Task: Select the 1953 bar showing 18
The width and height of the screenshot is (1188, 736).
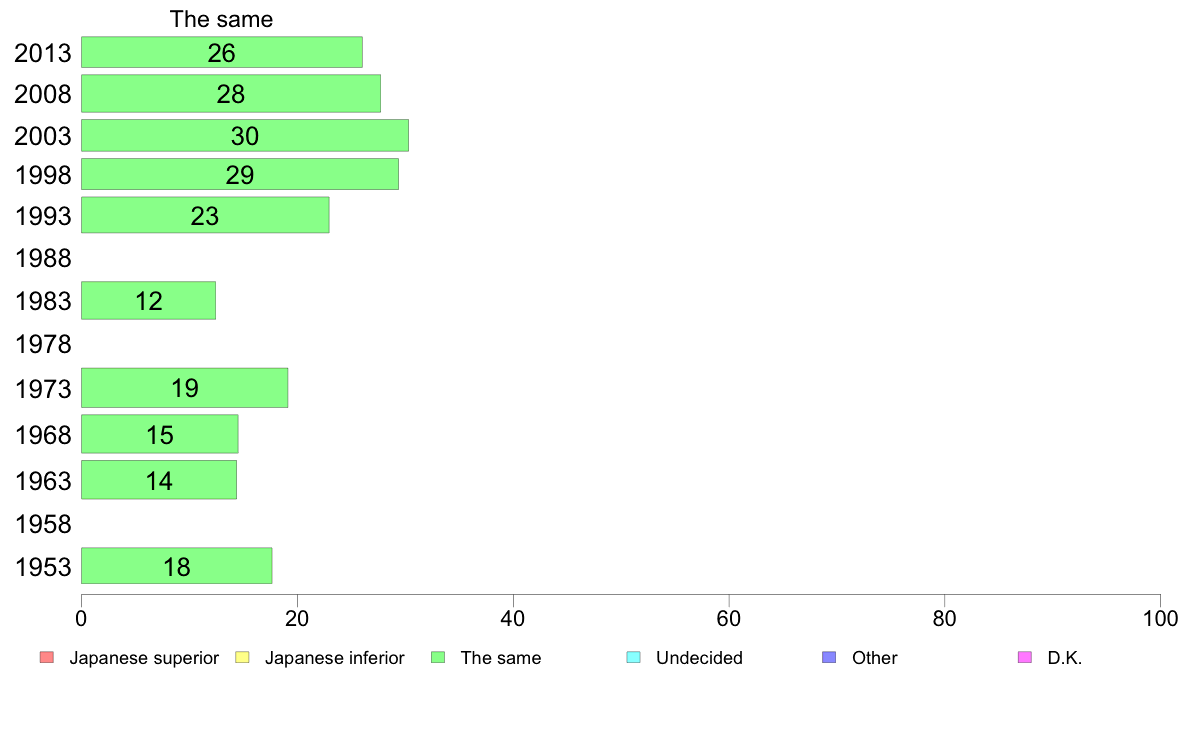Action: point(177,566)
